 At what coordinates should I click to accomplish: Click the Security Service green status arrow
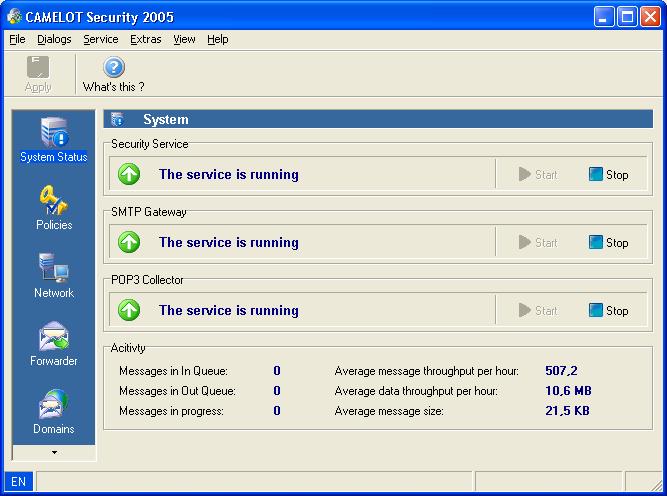pos(129,174)
